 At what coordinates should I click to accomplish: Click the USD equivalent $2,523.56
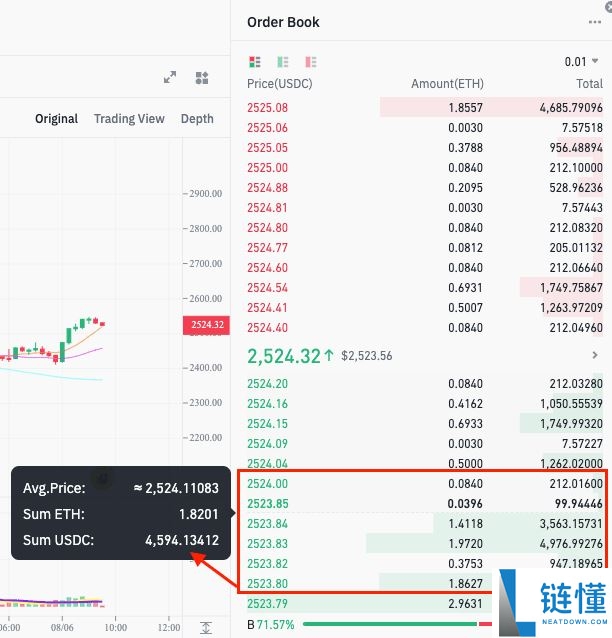(x=367, y=356)
